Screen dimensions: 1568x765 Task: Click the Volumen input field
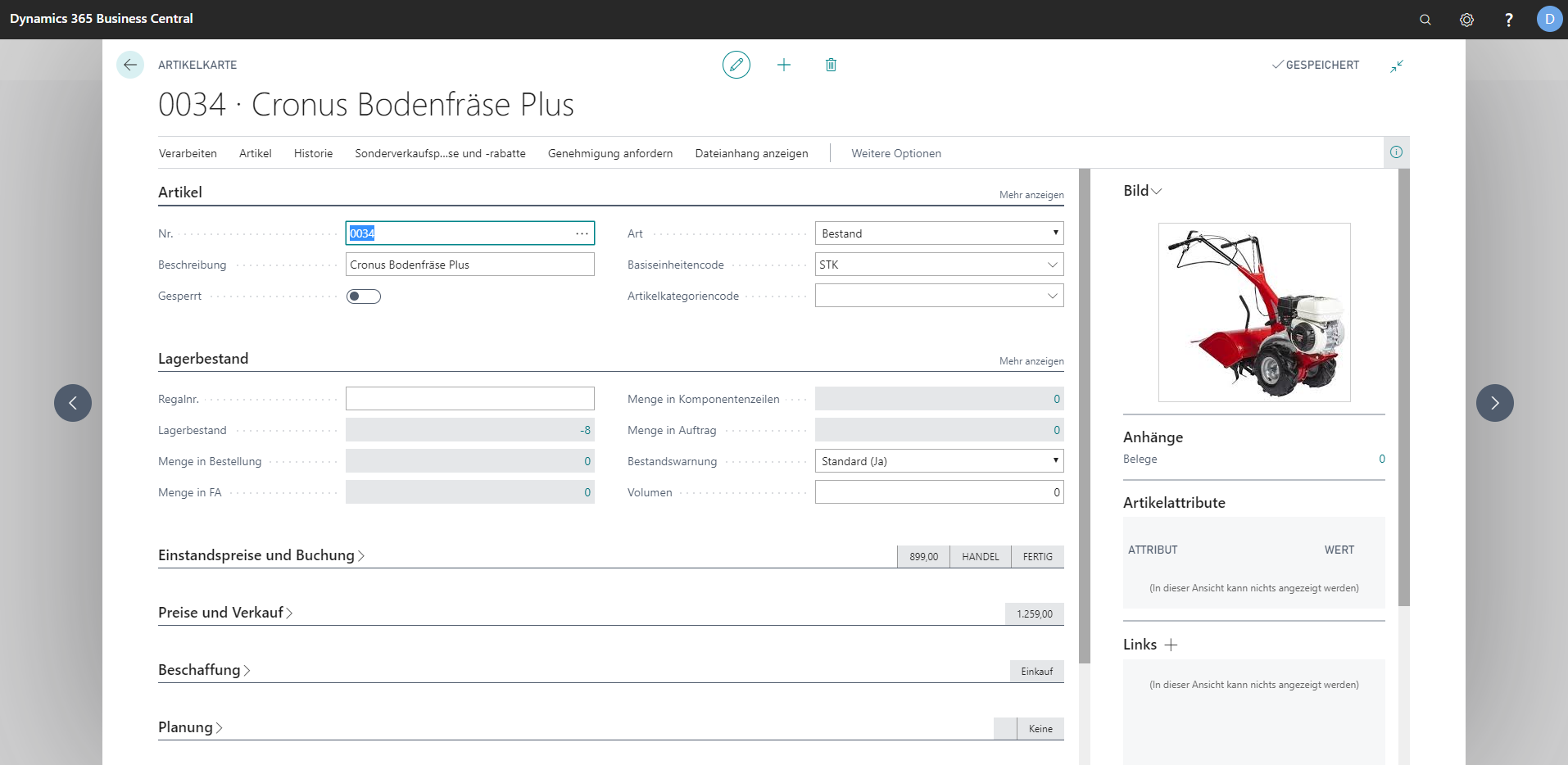tap(940, 492)
